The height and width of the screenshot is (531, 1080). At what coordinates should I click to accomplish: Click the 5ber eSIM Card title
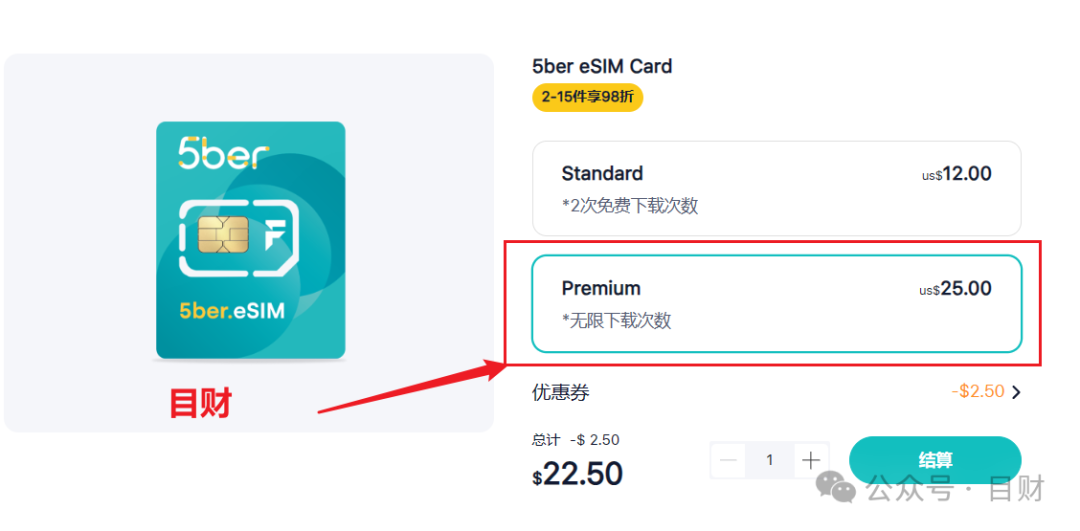pyautogui.click(x=602, y=67)
